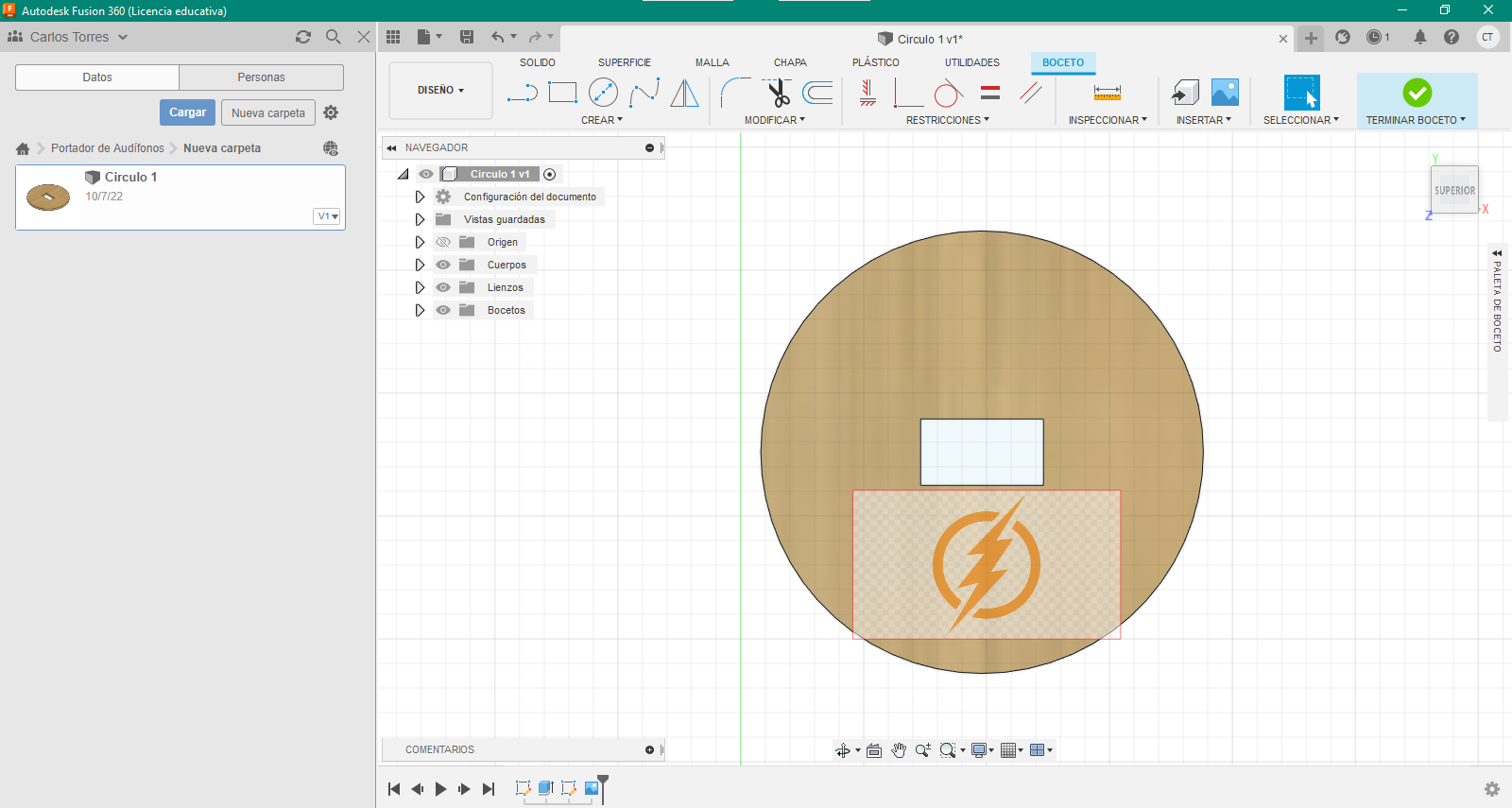Play the design timeline

coord(440,789)
